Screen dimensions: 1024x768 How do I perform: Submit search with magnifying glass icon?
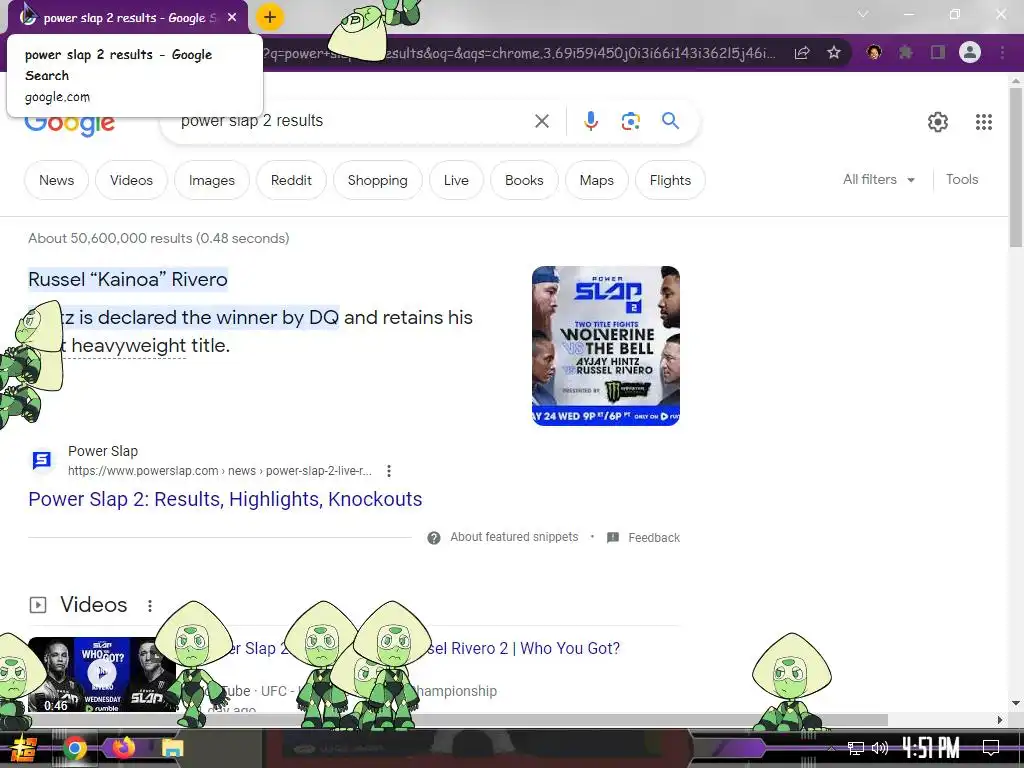click(x=670, y=121)
